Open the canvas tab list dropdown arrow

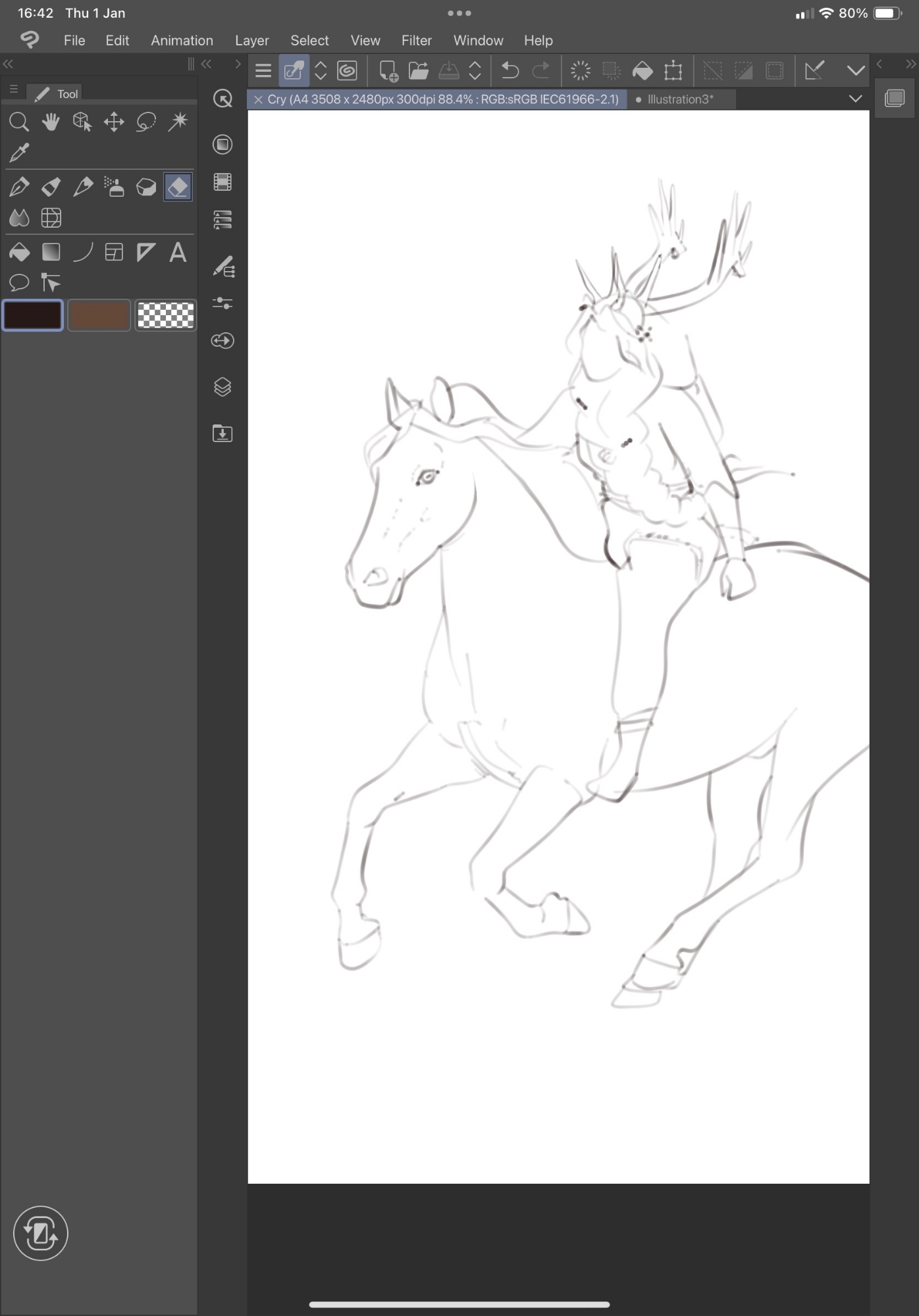855,99
